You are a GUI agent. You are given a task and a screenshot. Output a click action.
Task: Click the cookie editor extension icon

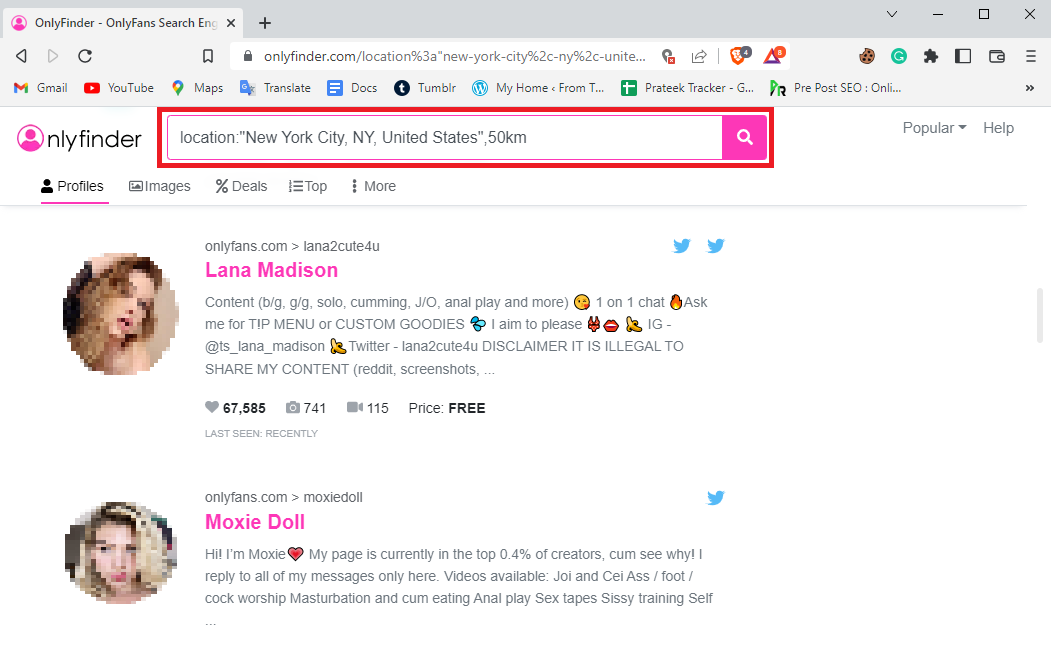(x=867, y=57)
